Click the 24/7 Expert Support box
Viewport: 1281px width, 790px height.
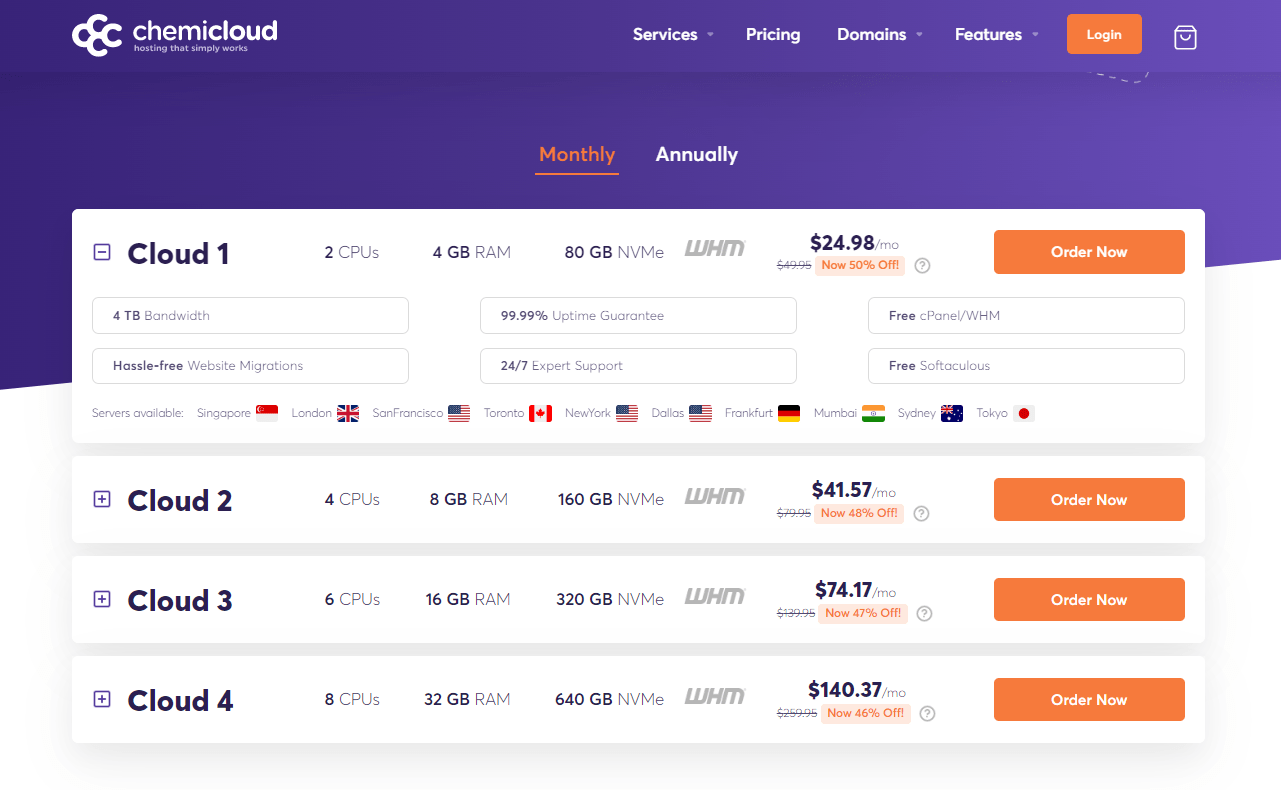(x=638, y=366)
